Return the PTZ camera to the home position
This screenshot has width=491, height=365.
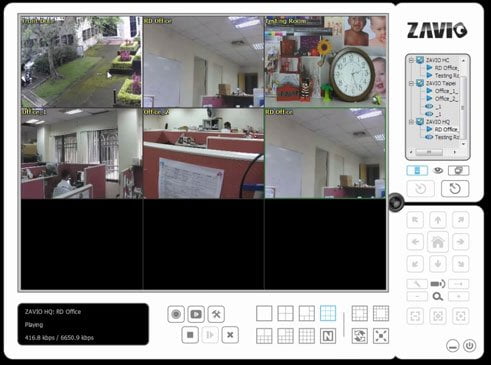(x=438, y=242)
